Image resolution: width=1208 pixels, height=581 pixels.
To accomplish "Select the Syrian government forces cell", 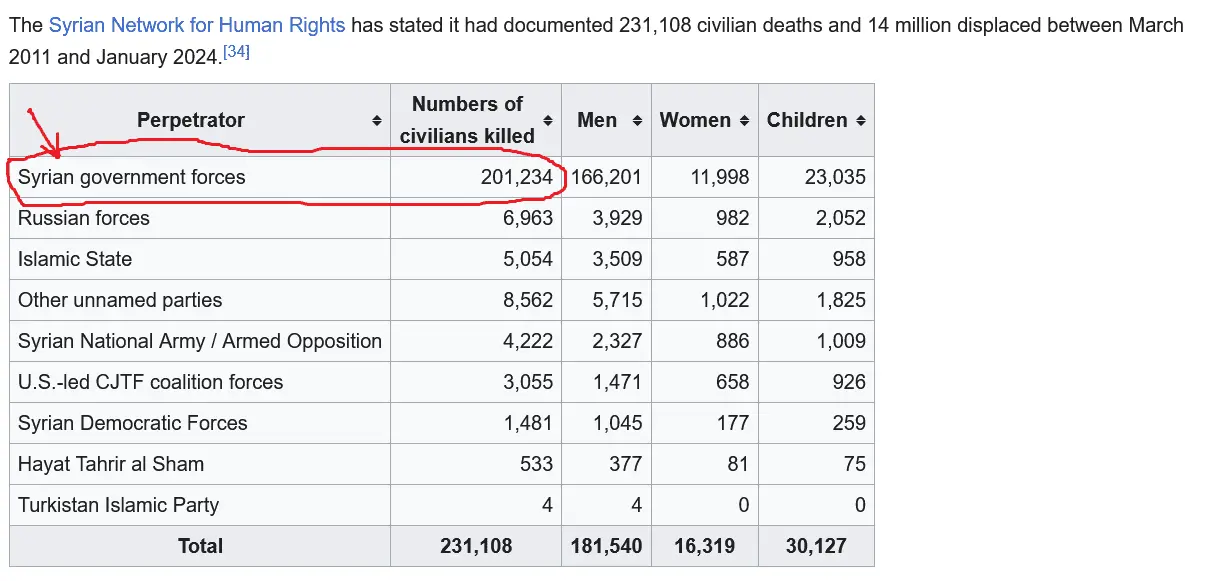I will [x=131, y=177].
